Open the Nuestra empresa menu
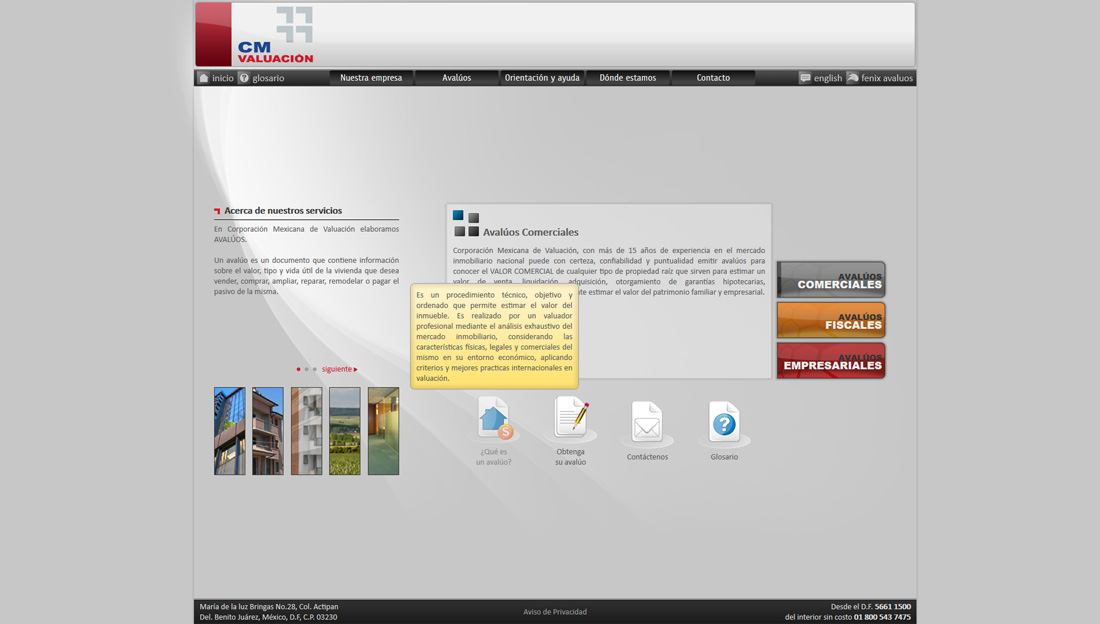This screenshot has width=1100, height=624. point(371,78)
